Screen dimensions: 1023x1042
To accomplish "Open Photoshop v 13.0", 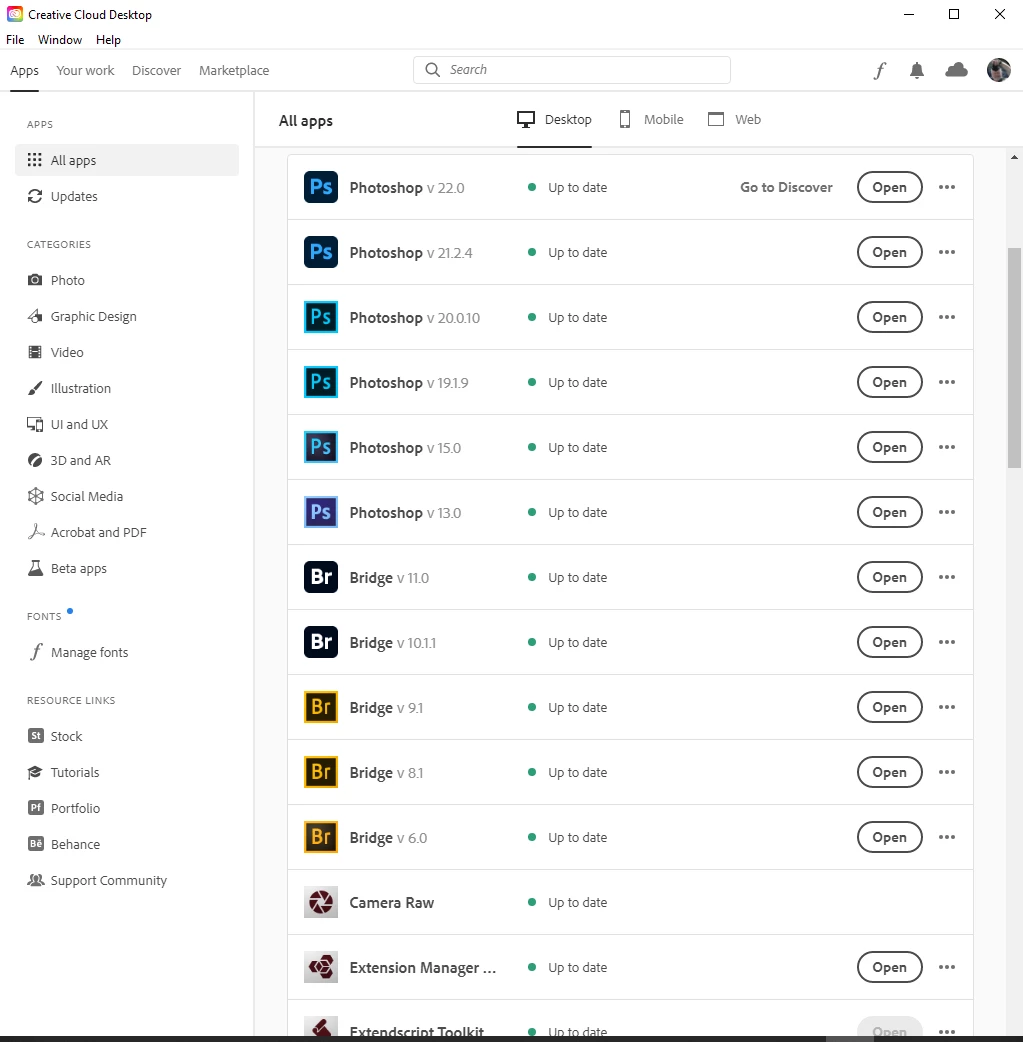I will click(x=889, y=512).
